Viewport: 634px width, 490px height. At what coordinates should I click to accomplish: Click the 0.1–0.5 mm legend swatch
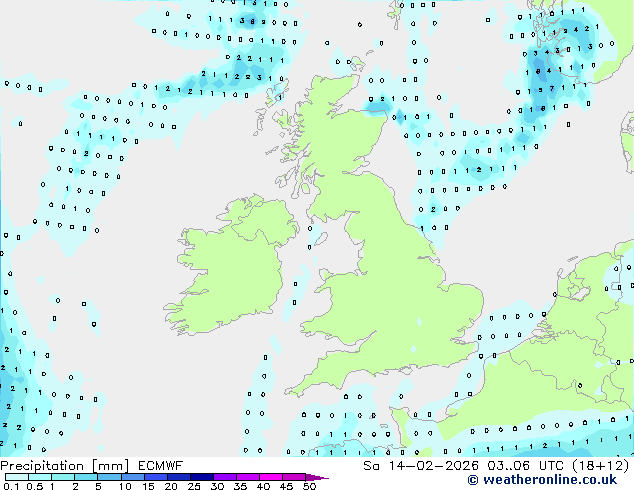tap(17, 477)
